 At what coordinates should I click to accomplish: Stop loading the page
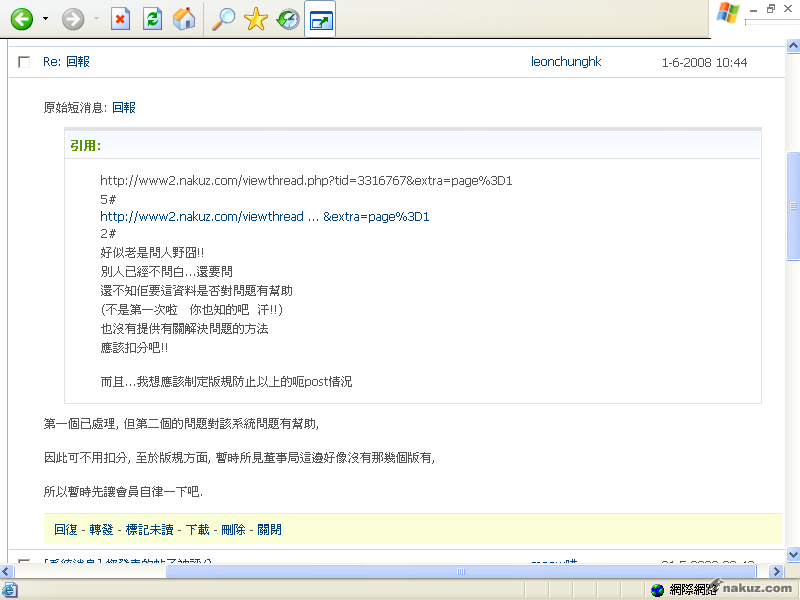pos(121,19)
